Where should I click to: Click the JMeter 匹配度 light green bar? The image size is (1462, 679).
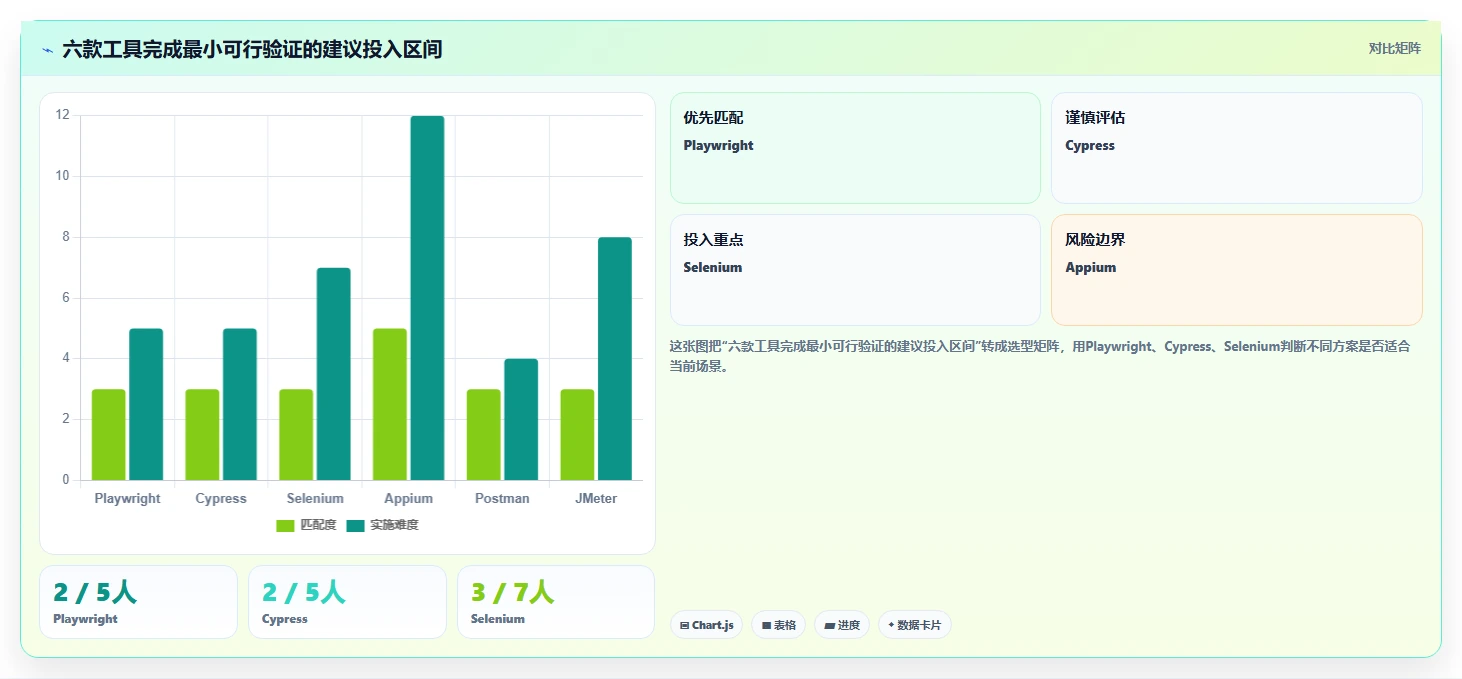[x=577, y=435]
